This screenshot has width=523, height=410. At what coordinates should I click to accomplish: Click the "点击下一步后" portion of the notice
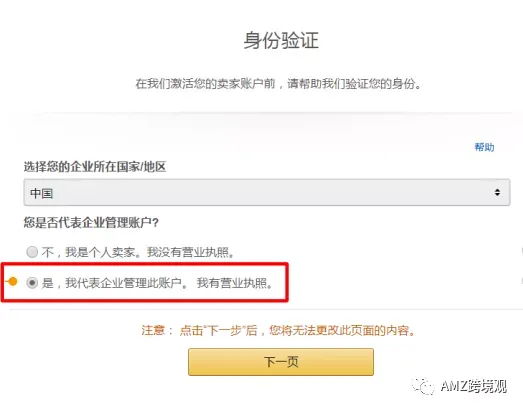[x=218, y=331]
